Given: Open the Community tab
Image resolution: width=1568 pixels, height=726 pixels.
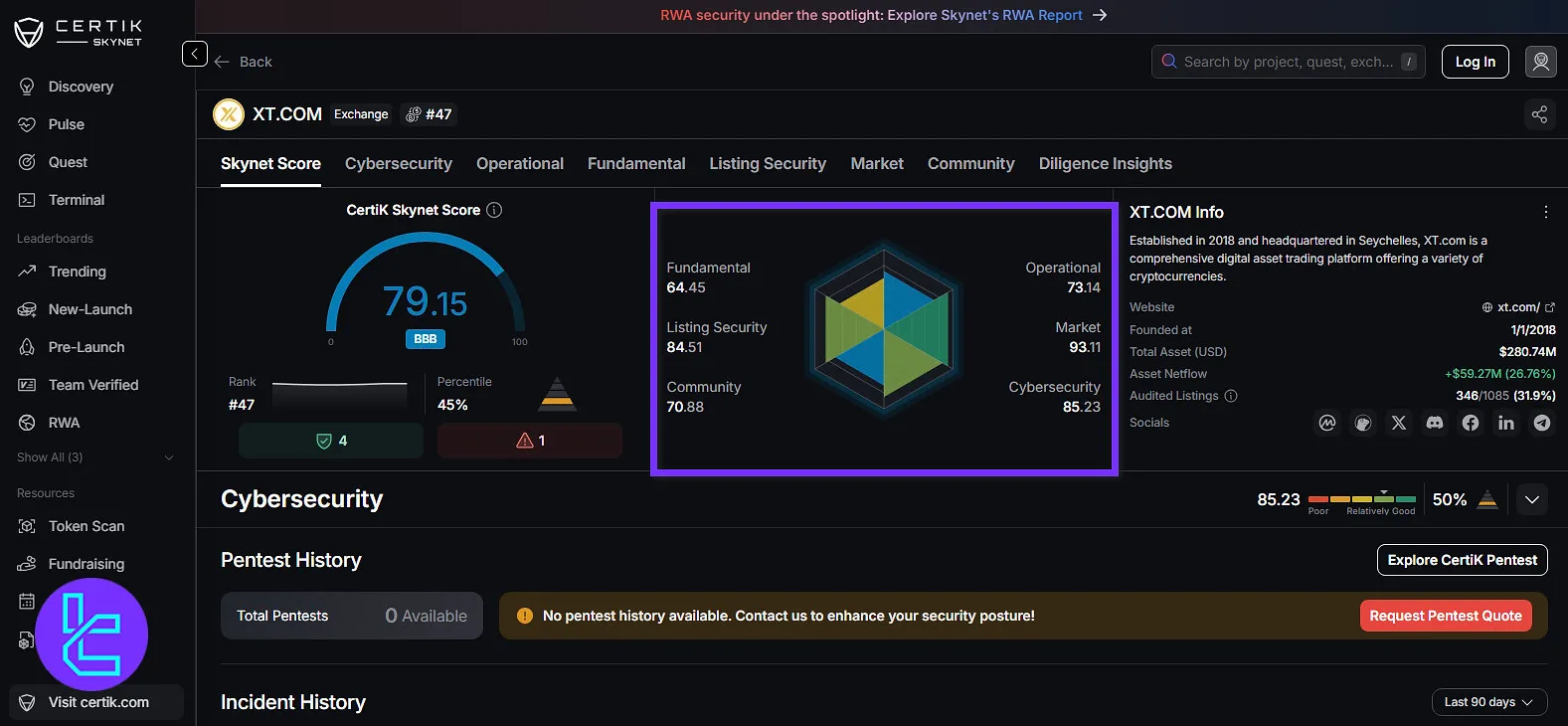Looking at the screenshot, I should click(971, 164).
